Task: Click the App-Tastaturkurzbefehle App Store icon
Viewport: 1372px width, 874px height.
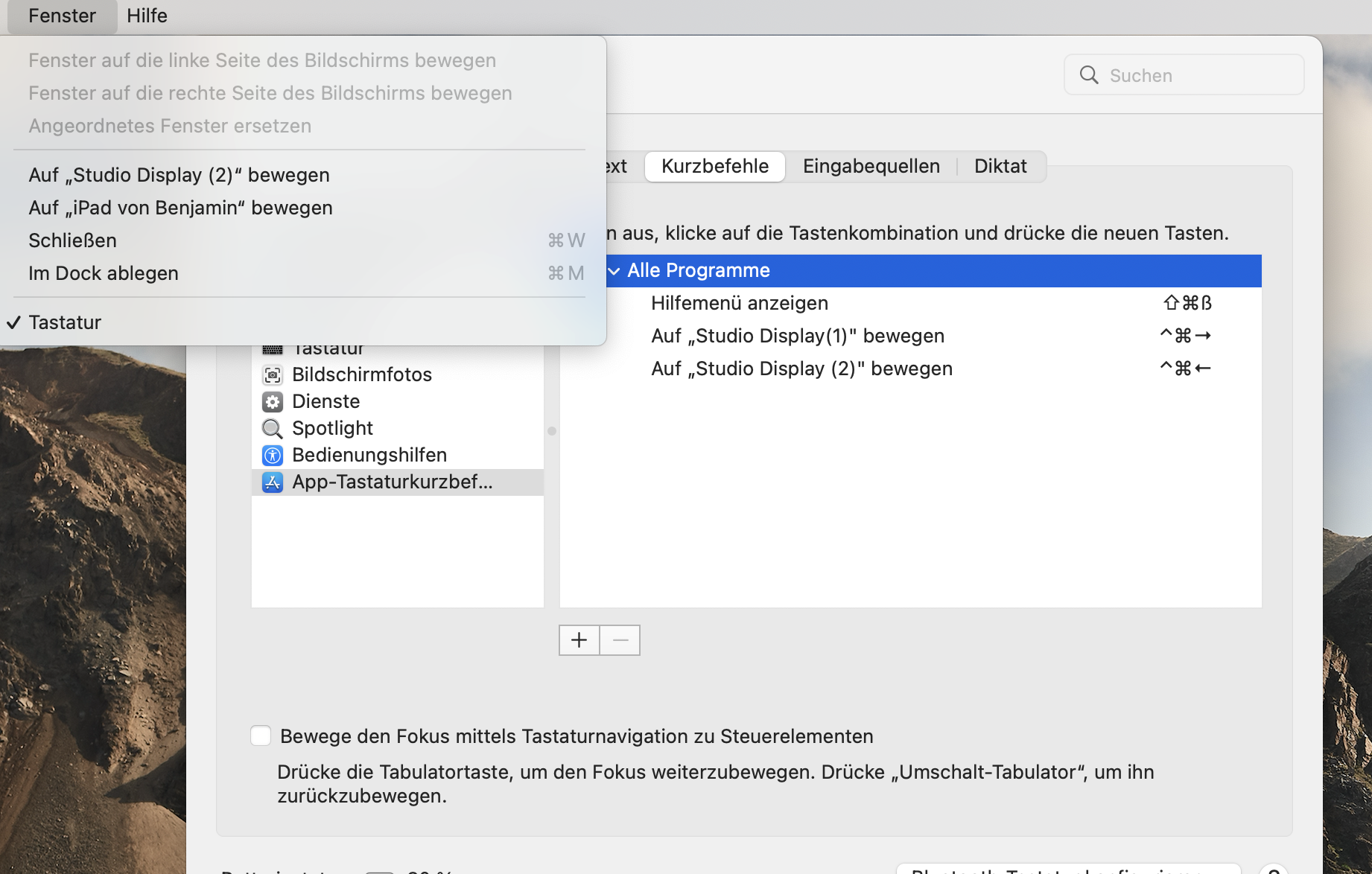Action: tap(273, 482)
